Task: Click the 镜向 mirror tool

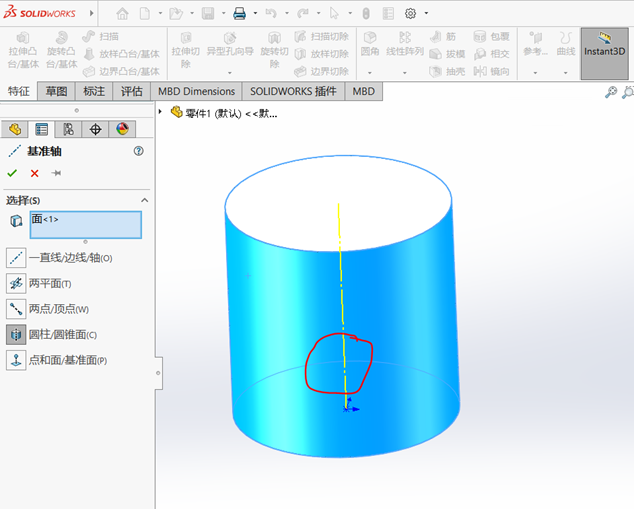Action: [x=491, y=72]
